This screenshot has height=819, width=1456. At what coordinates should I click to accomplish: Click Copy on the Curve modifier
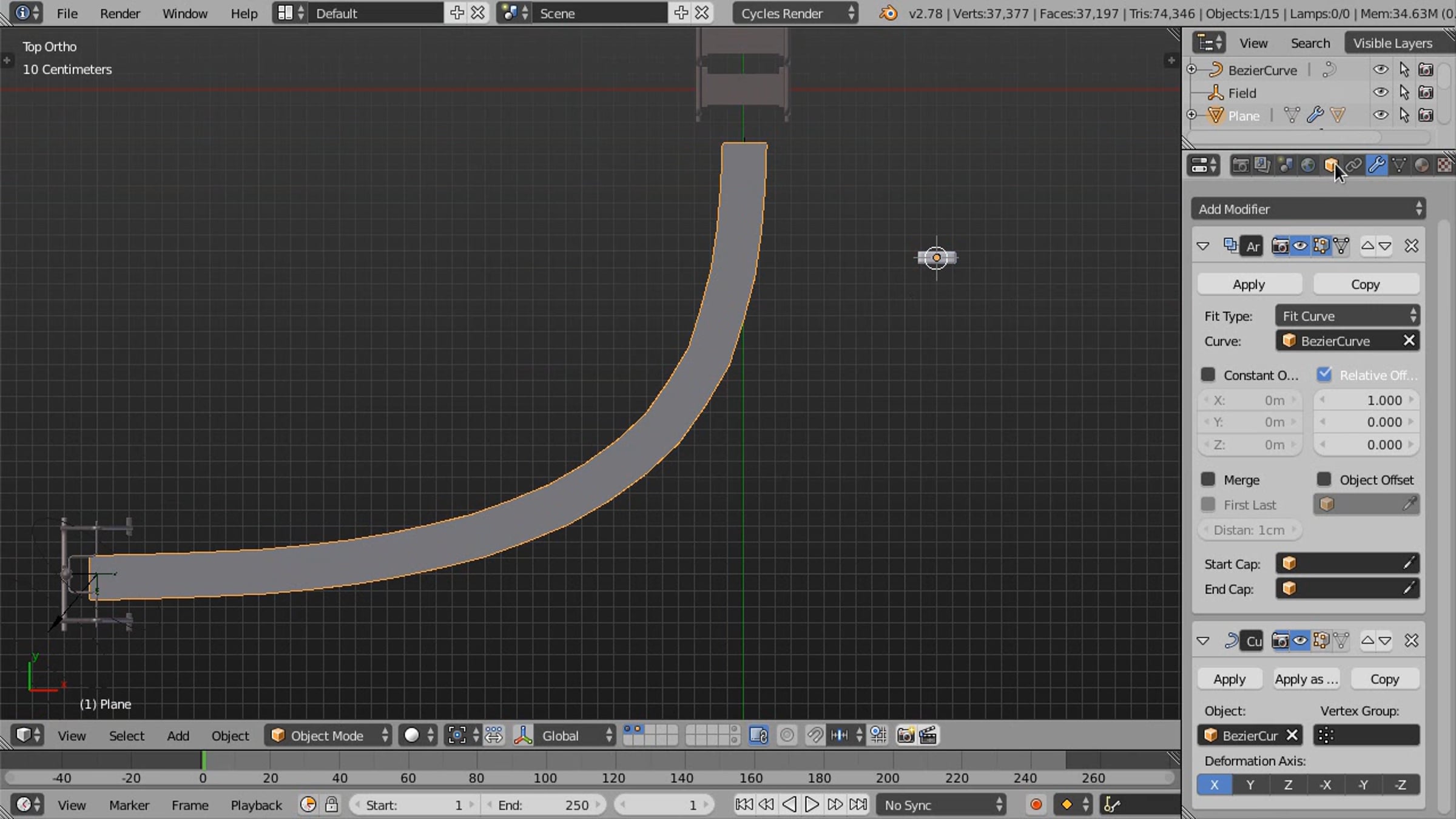pyautogui.click(x=1384, y=679)
